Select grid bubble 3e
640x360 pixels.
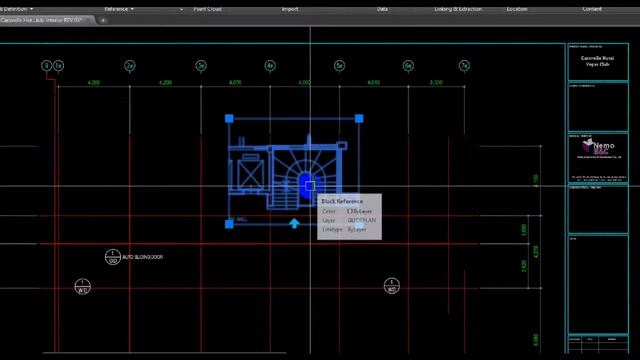[200, 65]
